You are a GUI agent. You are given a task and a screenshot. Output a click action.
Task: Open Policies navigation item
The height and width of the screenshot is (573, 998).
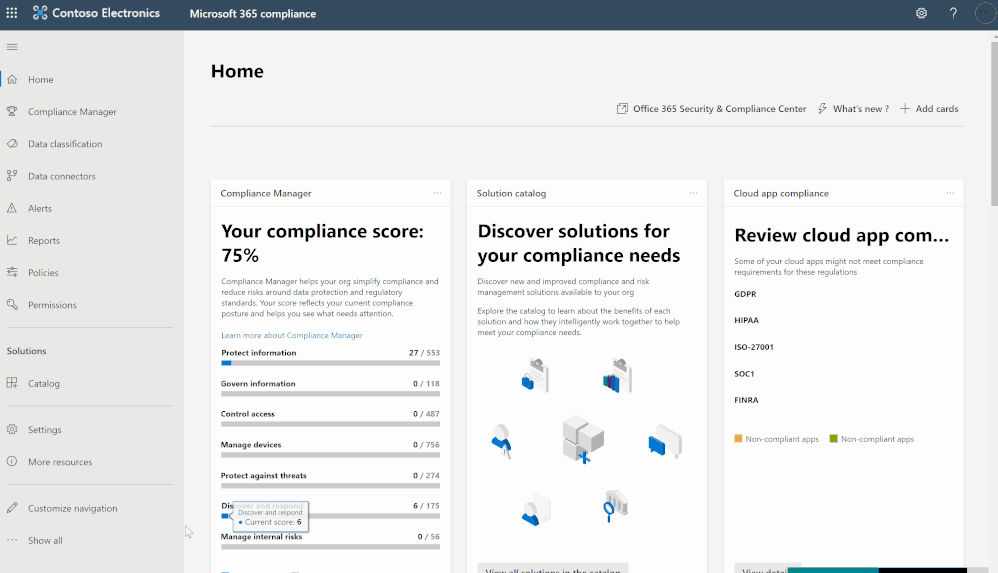tap(43, 272)
